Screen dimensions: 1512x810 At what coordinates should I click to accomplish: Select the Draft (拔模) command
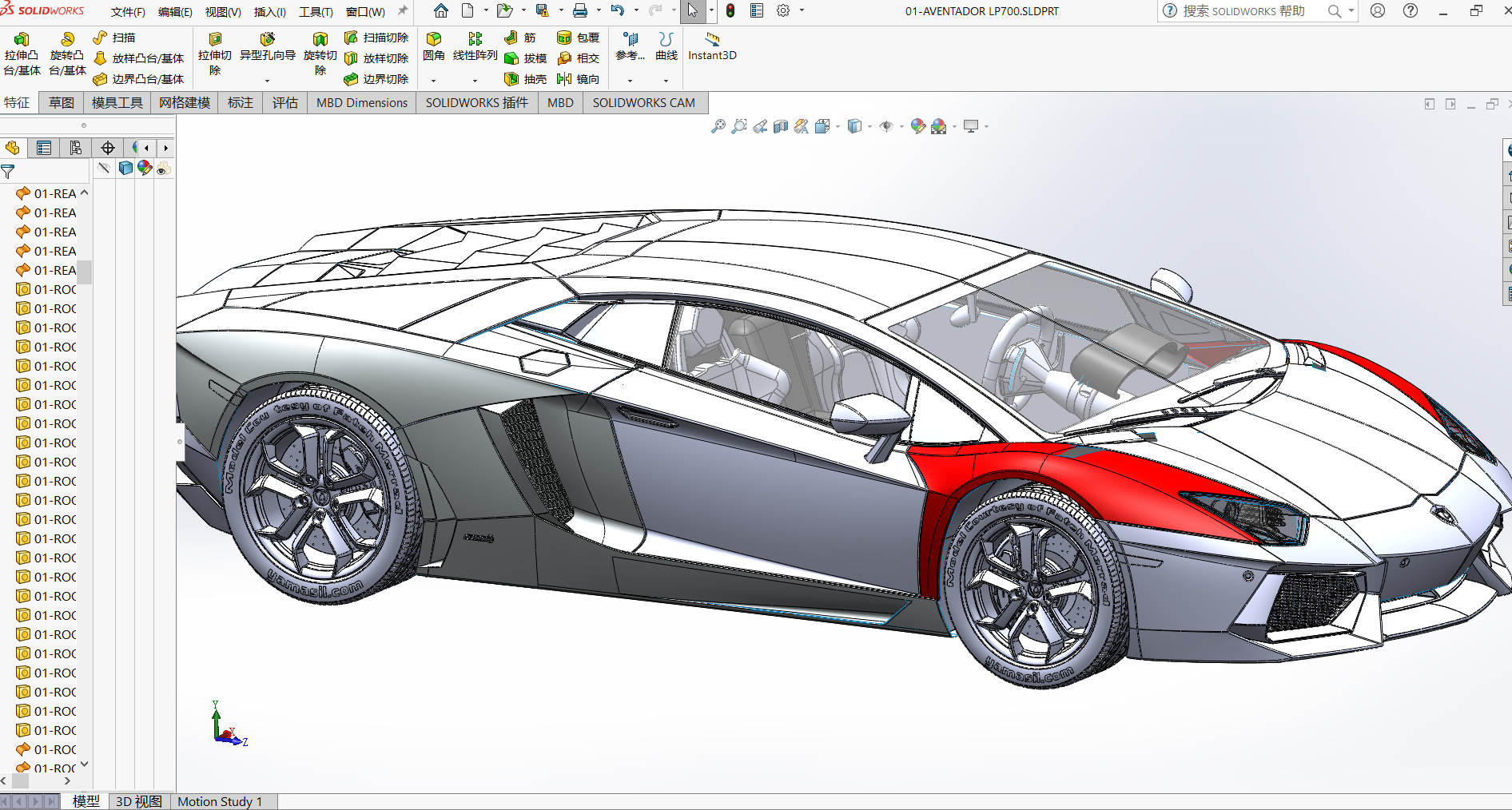(x=525, y=58)
